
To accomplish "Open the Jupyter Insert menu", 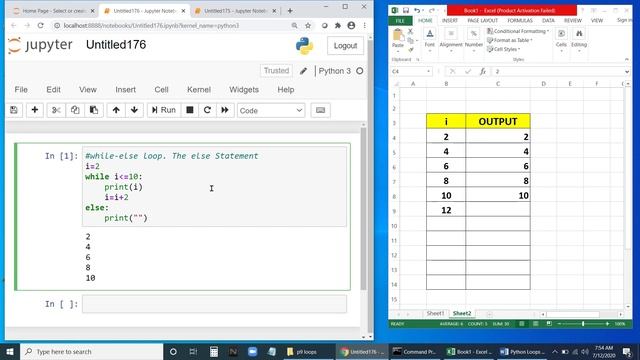I will [x=125, y=90].
